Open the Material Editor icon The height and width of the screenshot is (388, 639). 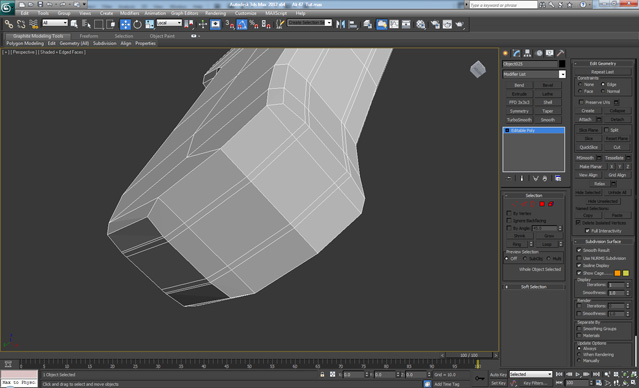point(421,24)
